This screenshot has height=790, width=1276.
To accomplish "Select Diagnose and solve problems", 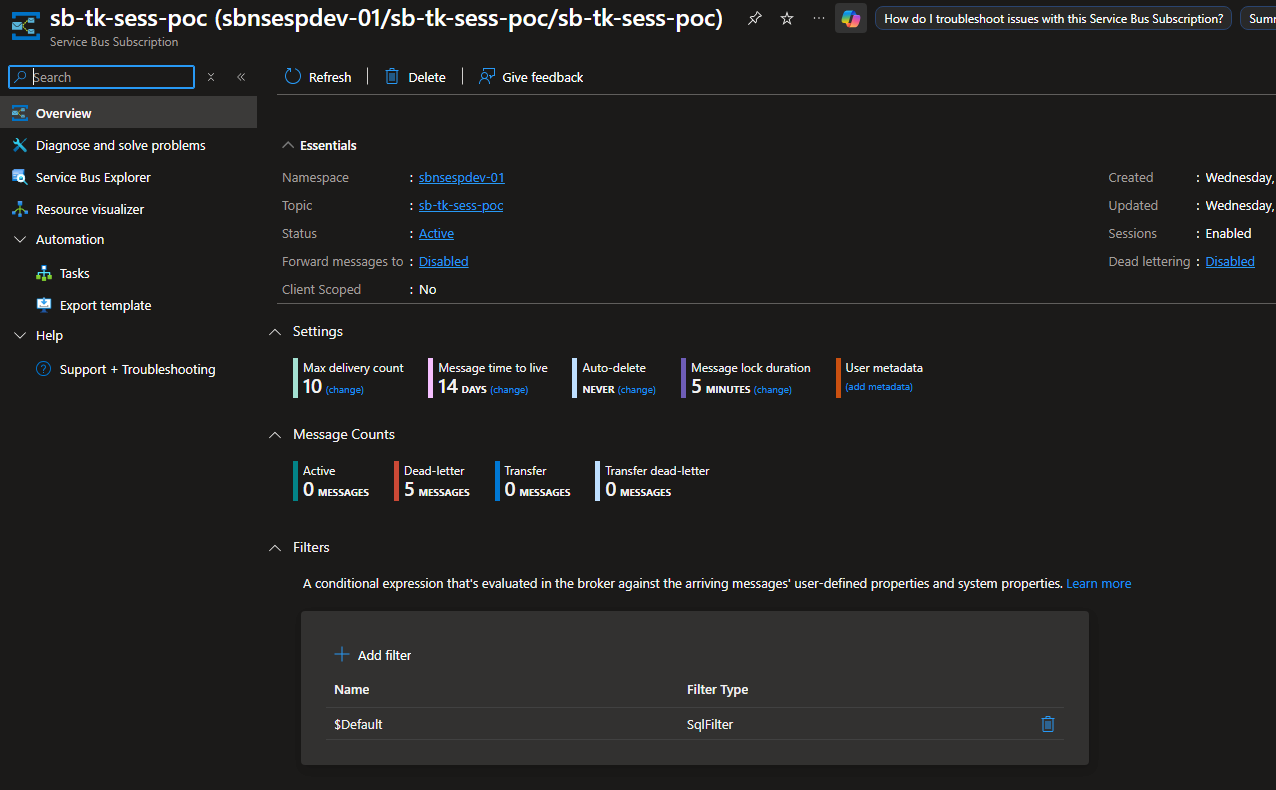I will [x=120, y=145].
